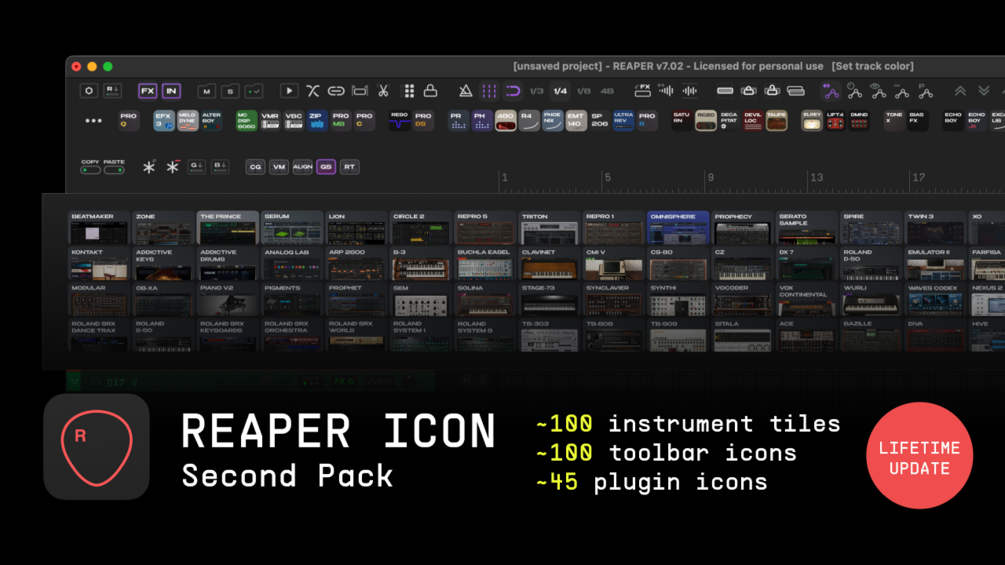Click the S folder icon

230,91
